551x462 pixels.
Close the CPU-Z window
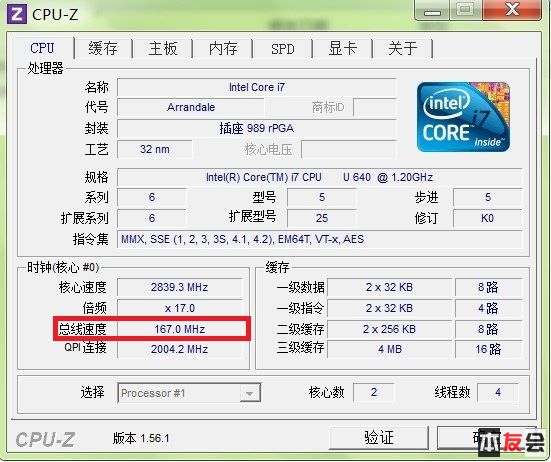[x=512, y=10]
